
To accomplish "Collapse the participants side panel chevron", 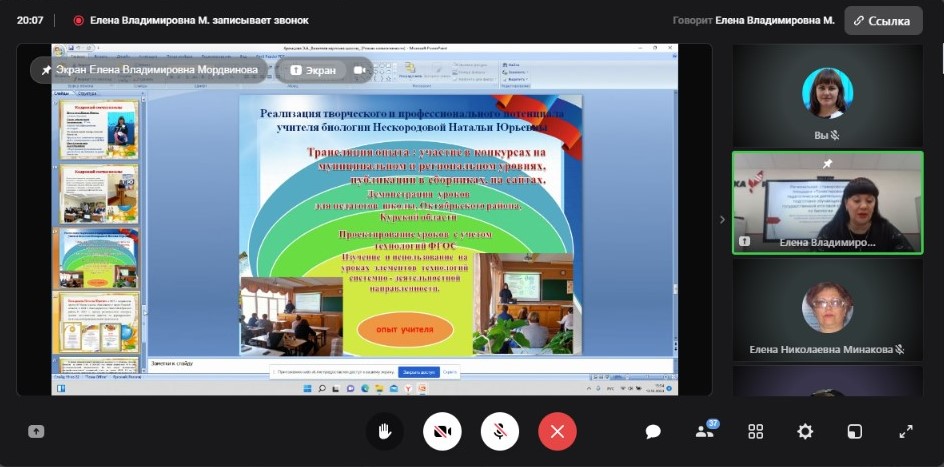I will (x=722, y=220).
